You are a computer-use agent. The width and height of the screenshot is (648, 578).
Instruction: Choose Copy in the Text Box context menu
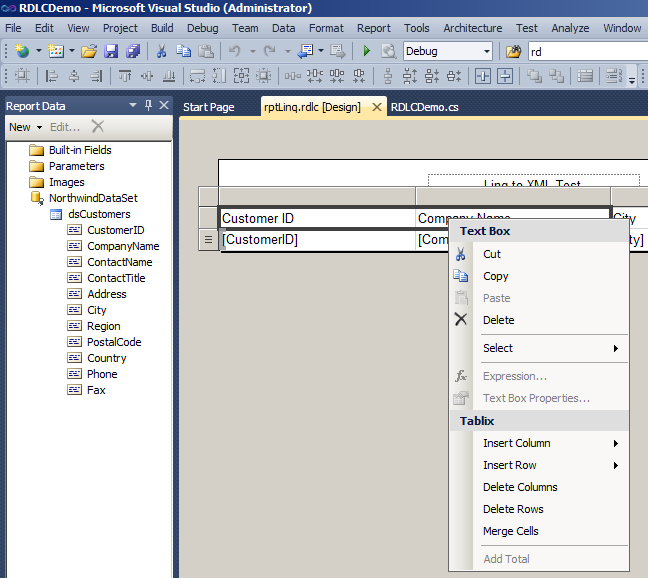[496, 276]
